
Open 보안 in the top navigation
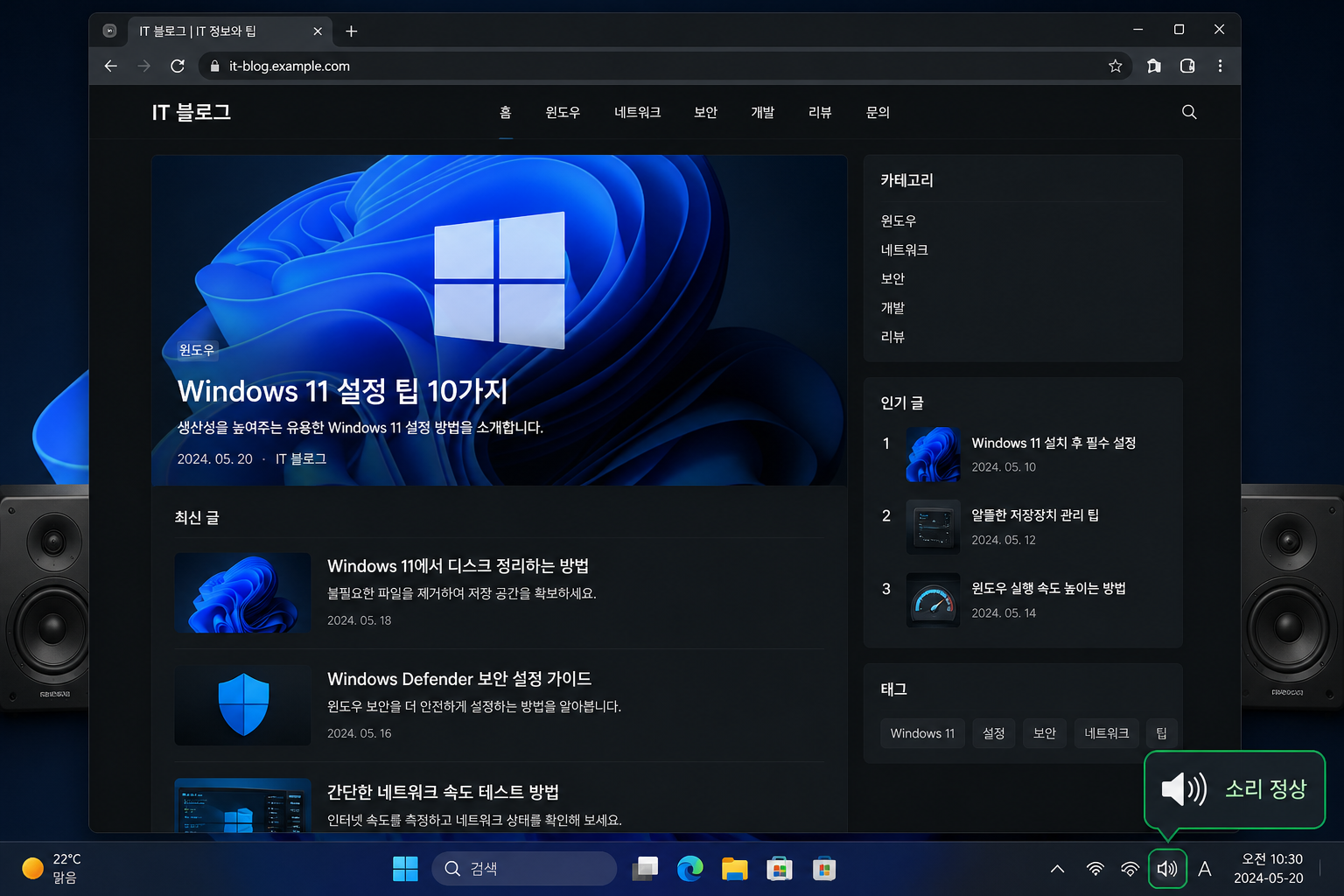click(705, 112)
